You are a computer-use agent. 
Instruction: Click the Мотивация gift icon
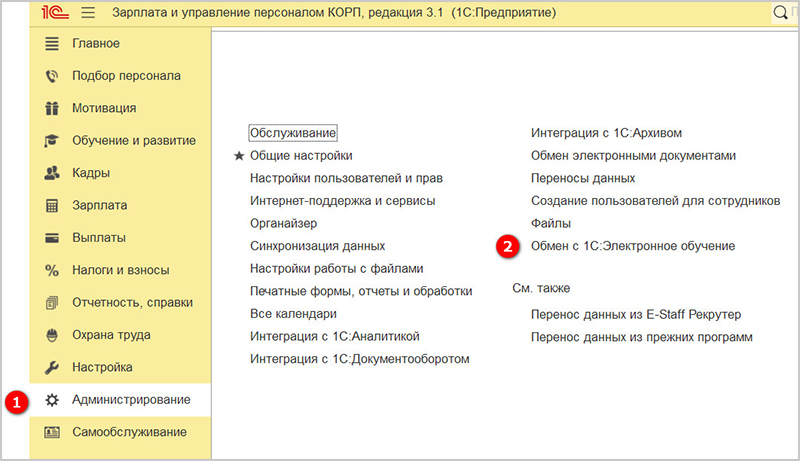click(x=52, y=108)
